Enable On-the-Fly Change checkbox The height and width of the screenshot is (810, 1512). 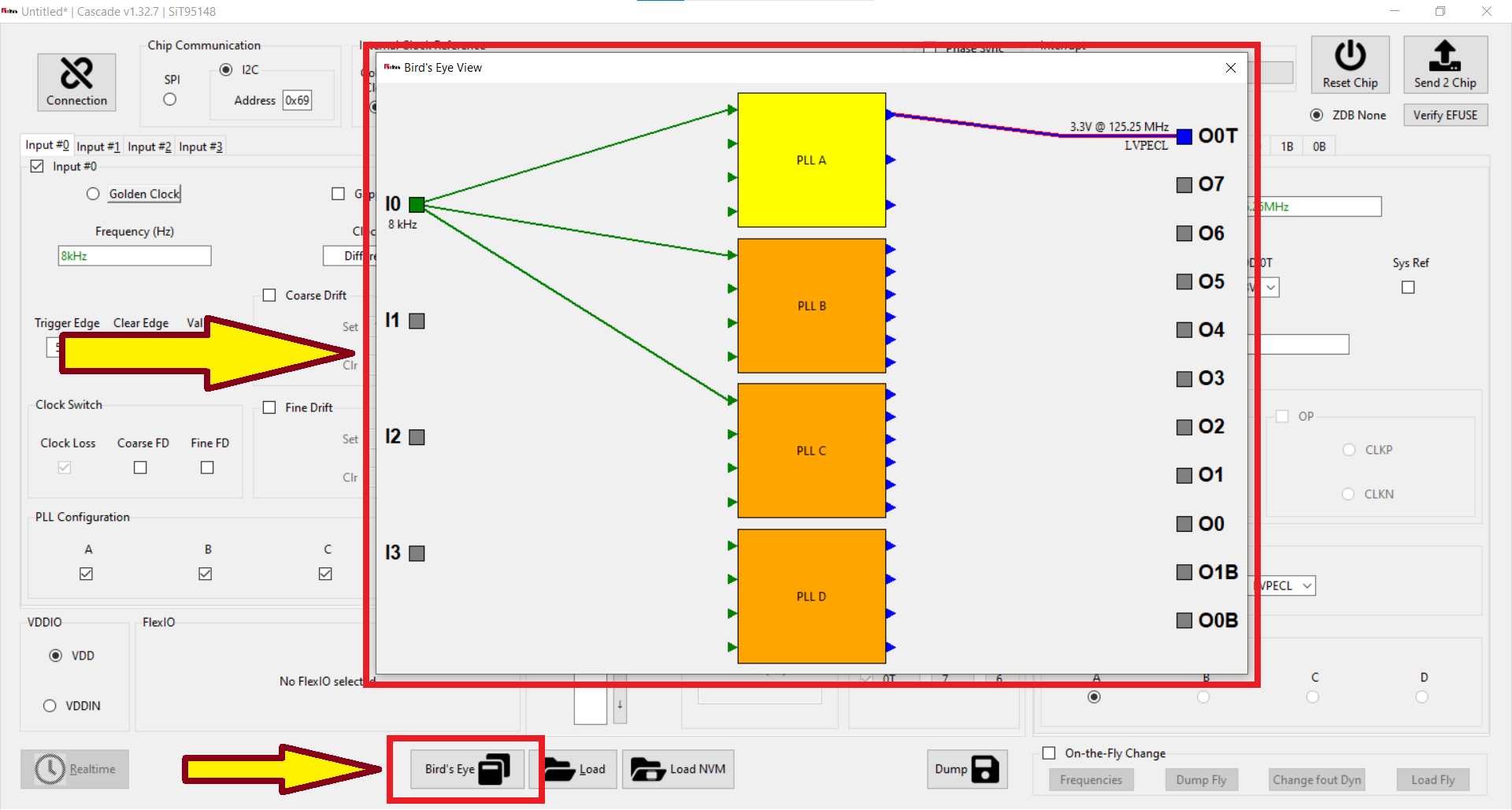(x=1049, y=753)
